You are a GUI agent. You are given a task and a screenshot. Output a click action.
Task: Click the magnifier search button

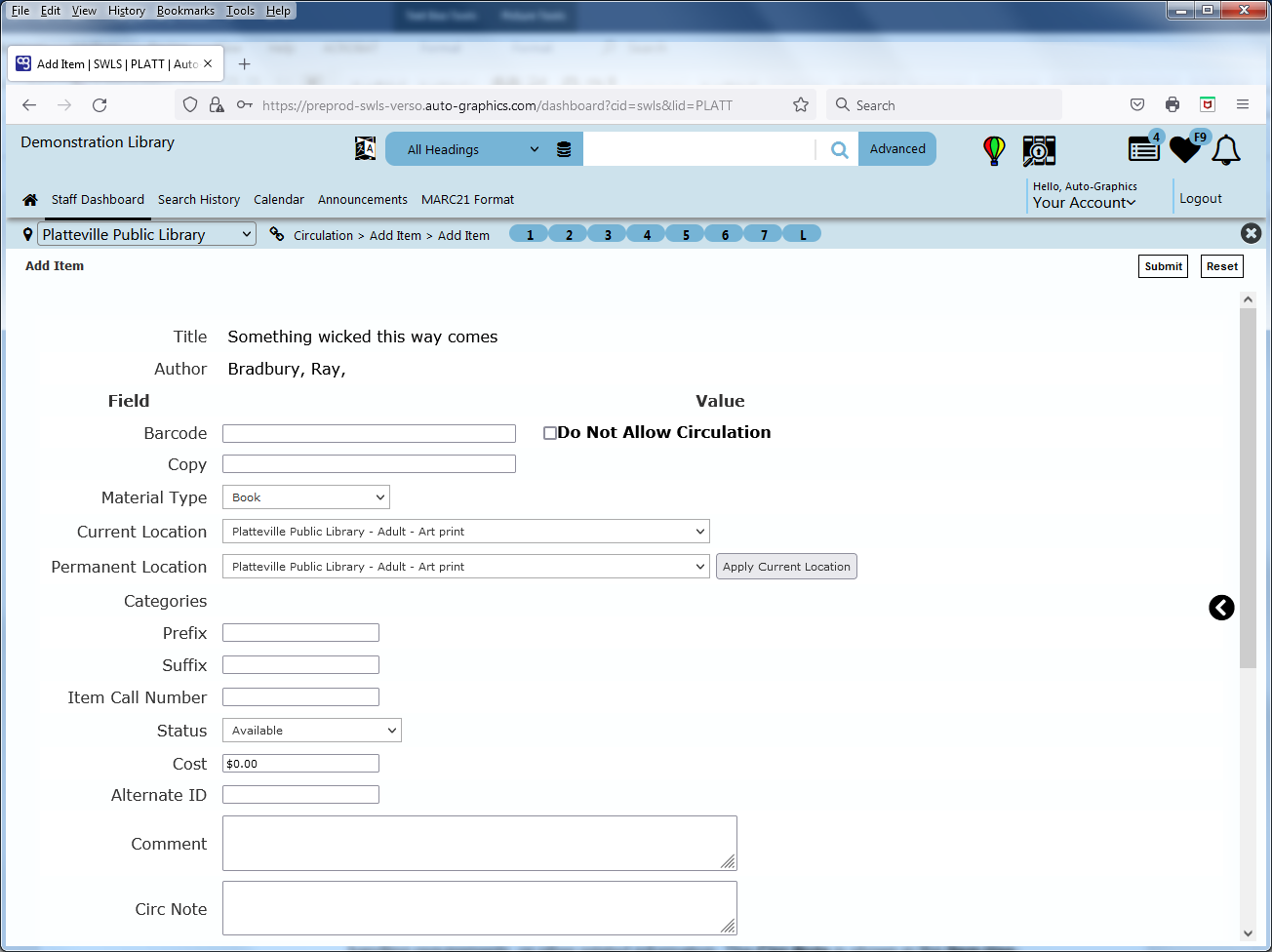(839, 149)
